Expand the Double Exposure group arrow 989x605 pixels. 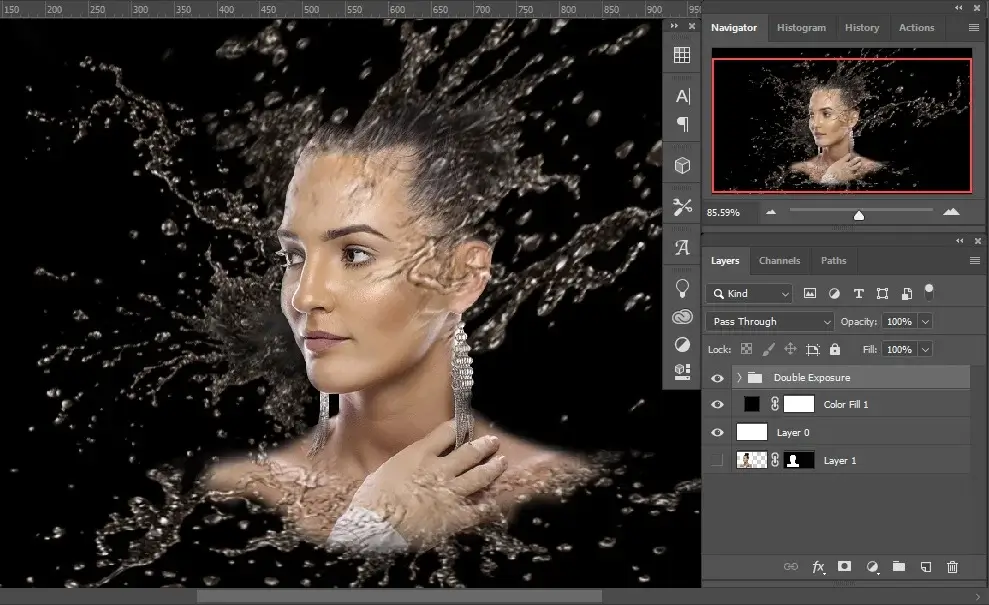pos(740,377)
